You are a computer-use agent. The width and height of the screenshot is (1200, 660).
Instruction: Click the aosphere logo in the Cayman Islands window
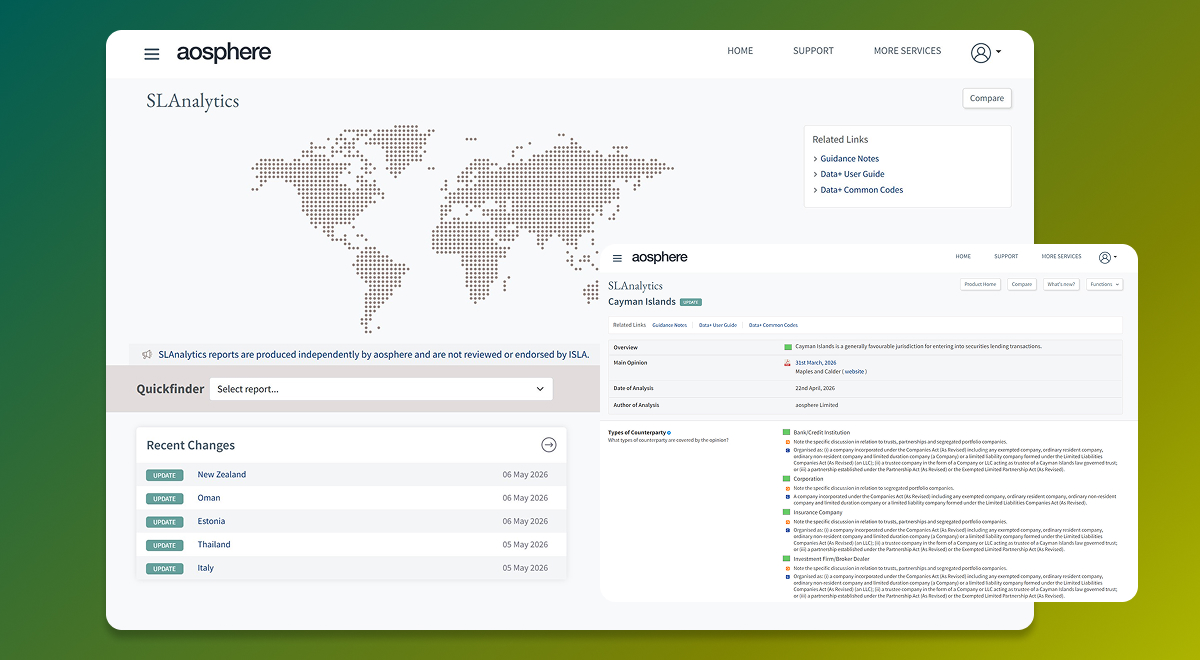tap(660, 257)
